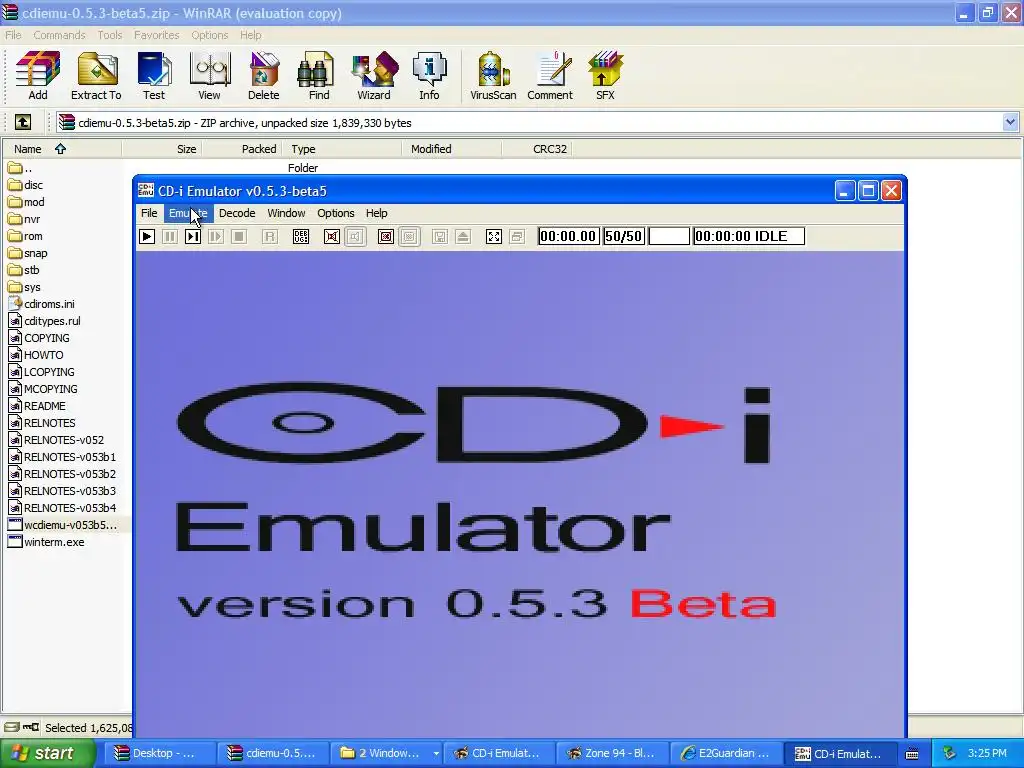Viewport: 1024px width, 768px height.
Task: Click the Comment icon in WinRAR
Action: [550, 76]
